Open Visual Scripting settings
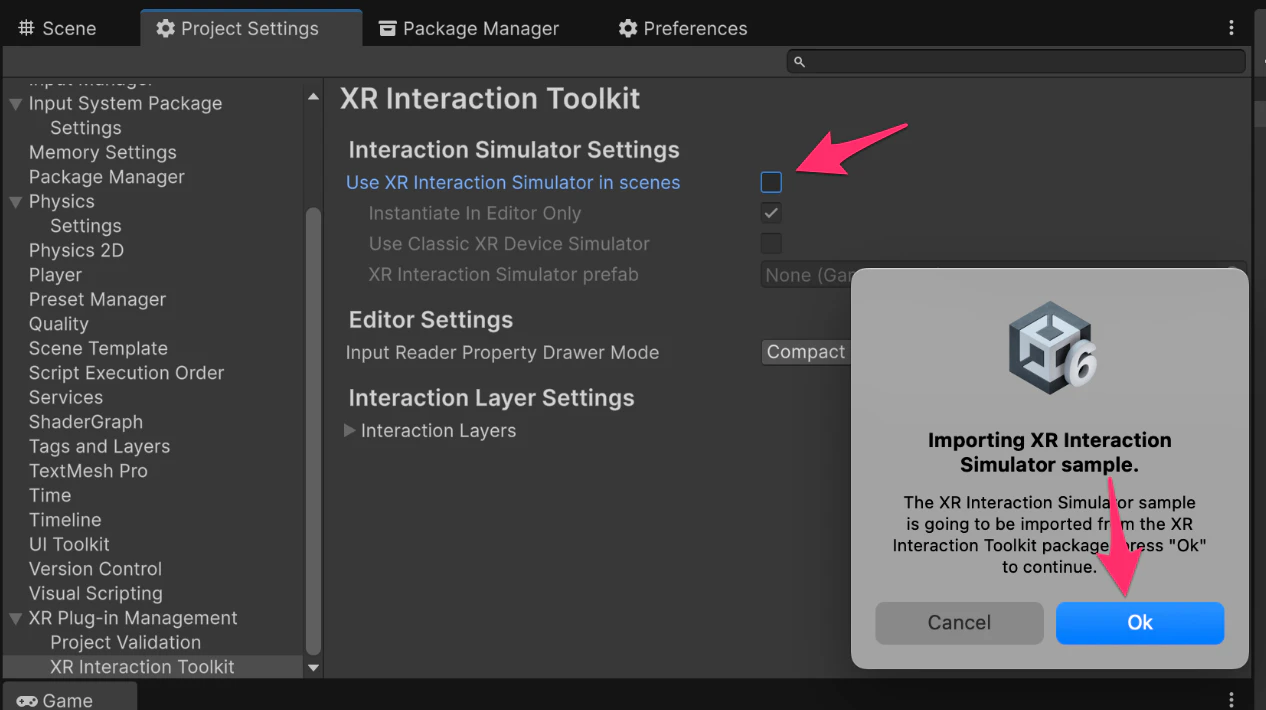This screenshot has width=1266, height=710. [x=95, y=594]
